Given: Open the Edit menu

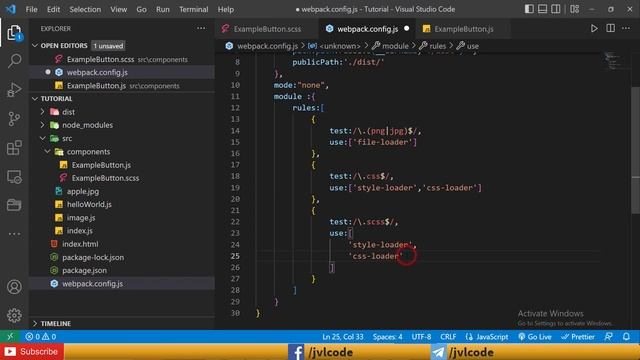Looking at the screenshot, I should point(53,9).
